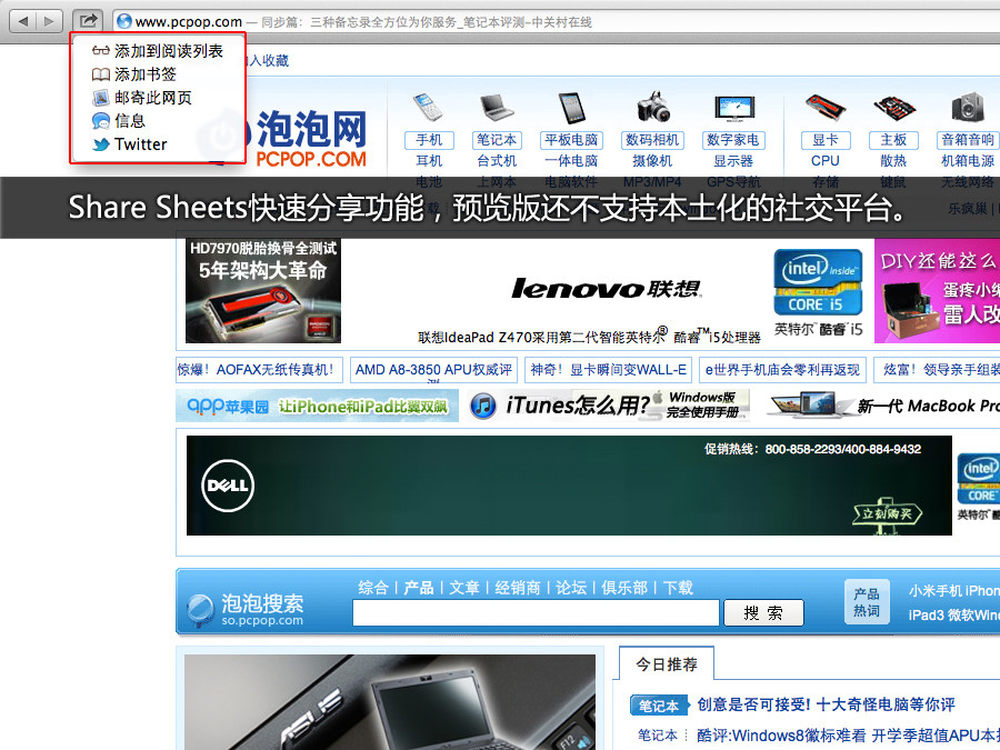Click the motherboard category icon
The image size is (1000, 750).
coord(893,107)
